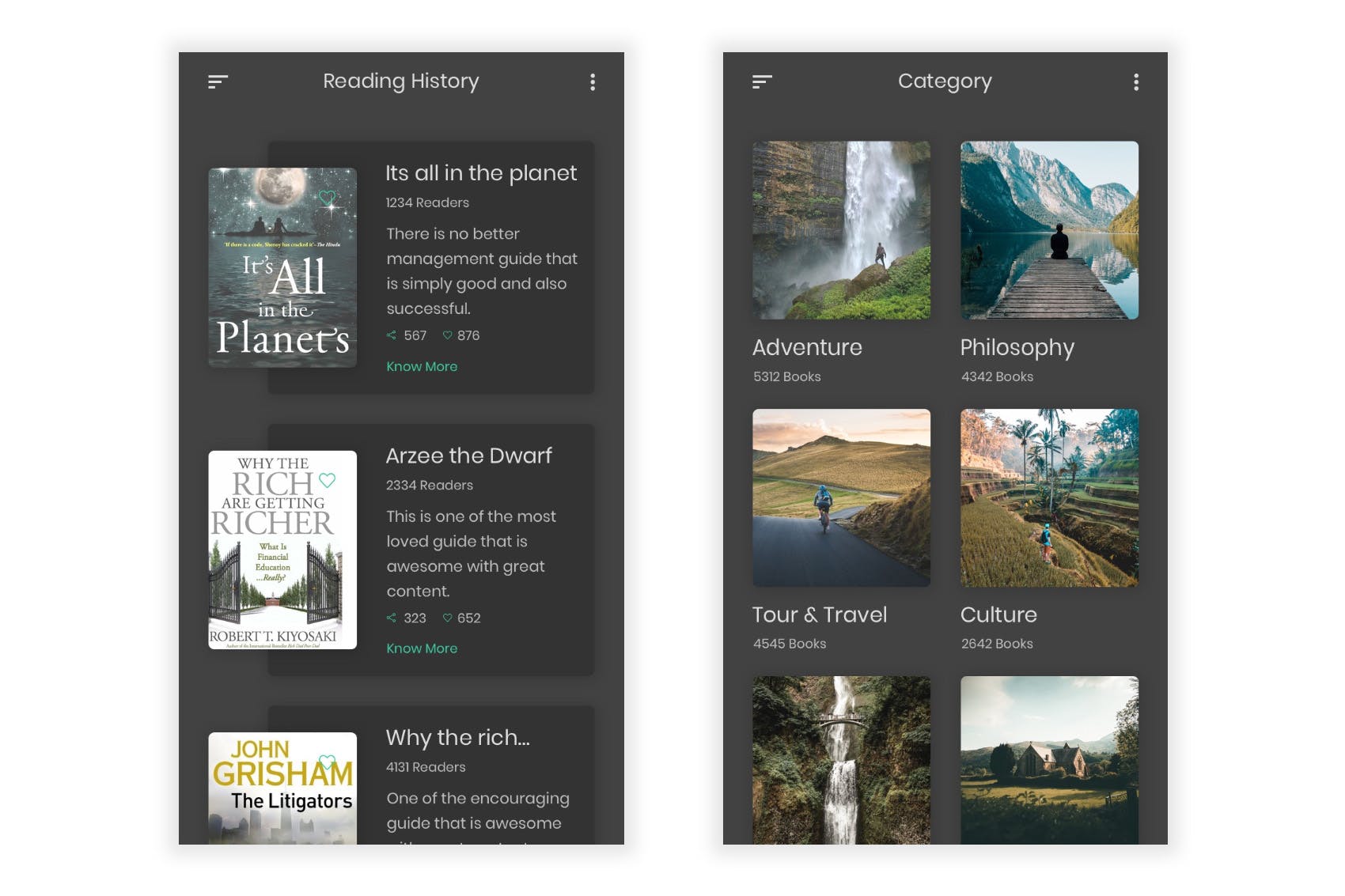Click the likes heart count for Its all in the planet
The height and width of the screenshot is (896, 1345).
(460, 335)
